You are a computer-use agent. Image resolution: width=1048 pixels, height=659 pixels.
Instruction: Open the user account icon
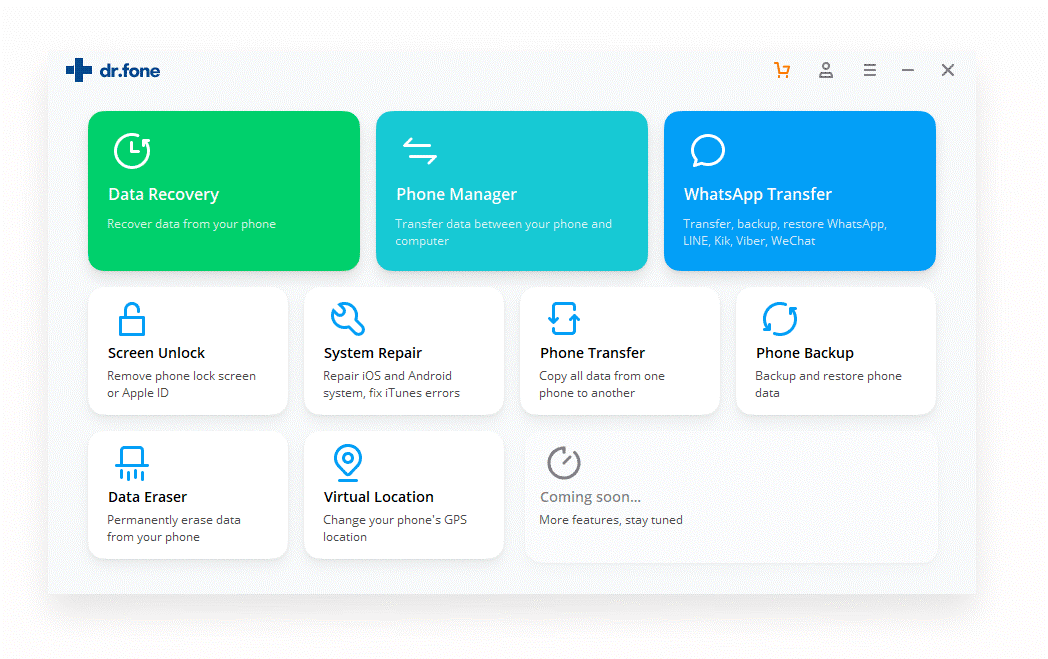(826, 70)
